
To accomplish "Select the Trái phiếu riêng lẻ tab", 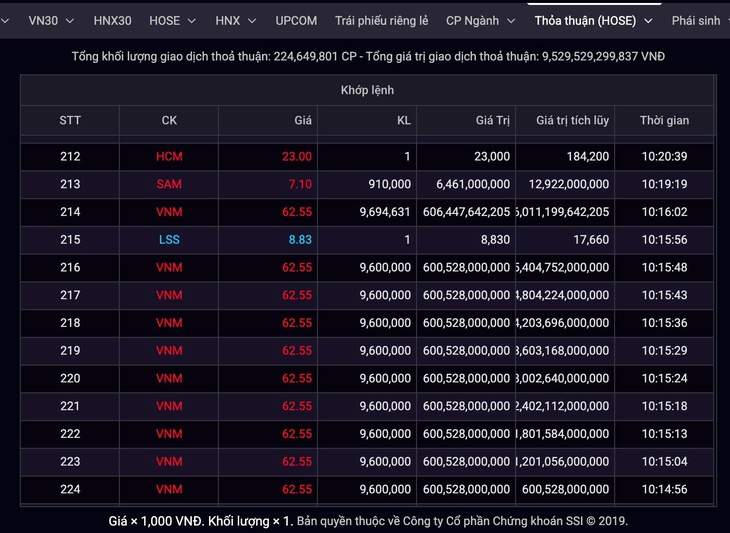I will [x=382, y=20].
